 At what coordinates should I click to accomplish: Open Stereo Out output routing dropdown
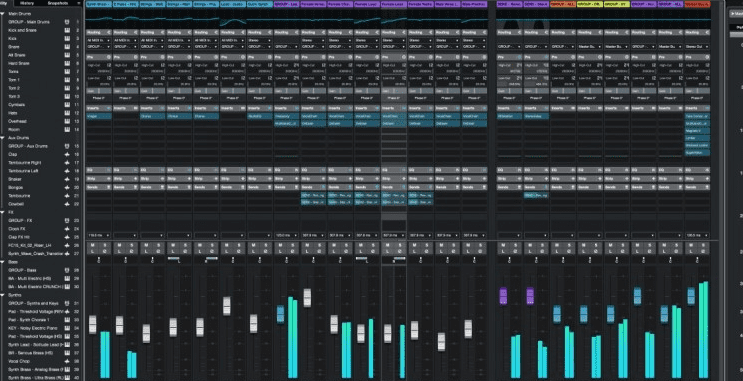(x=697, y=46)
